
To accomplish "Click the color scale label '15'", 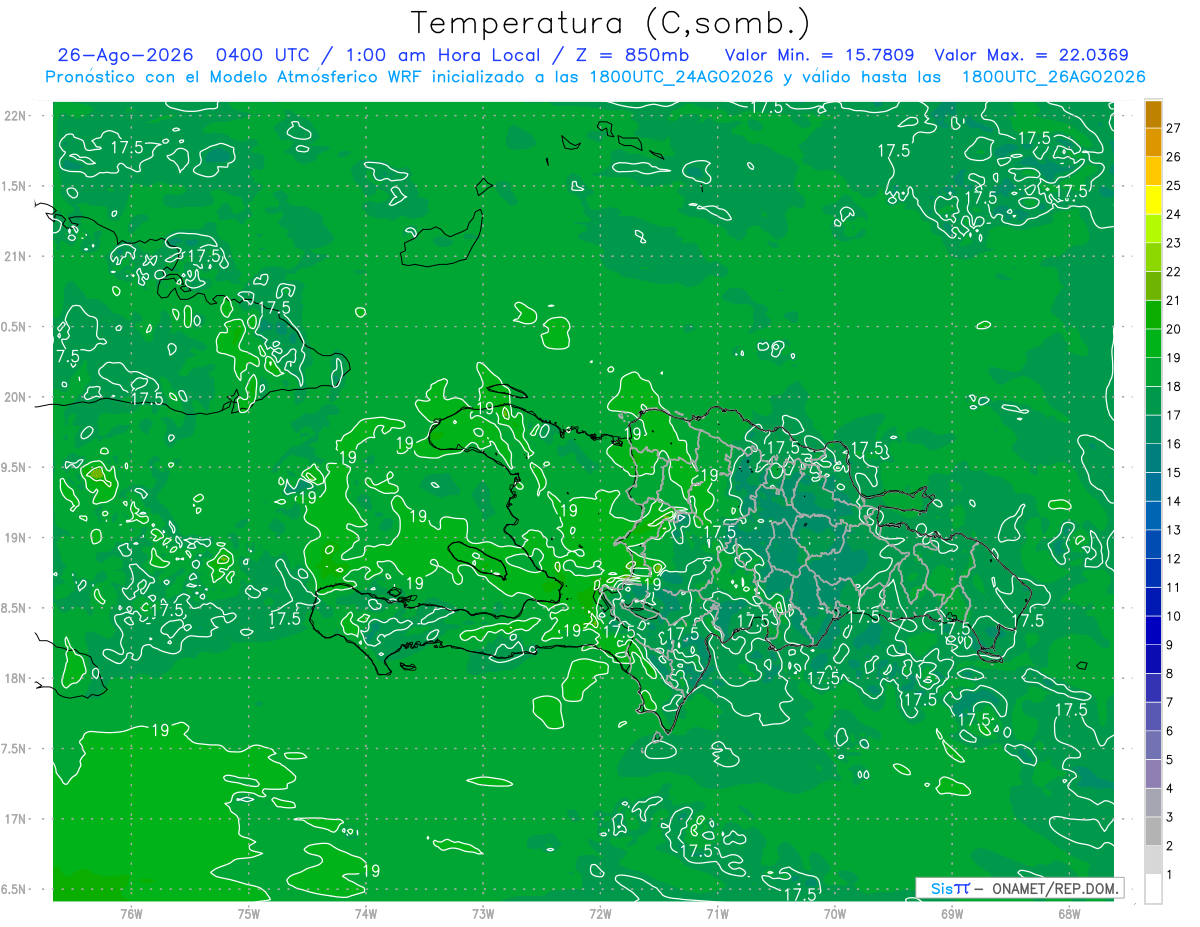I will click(x=1174, y=472).
